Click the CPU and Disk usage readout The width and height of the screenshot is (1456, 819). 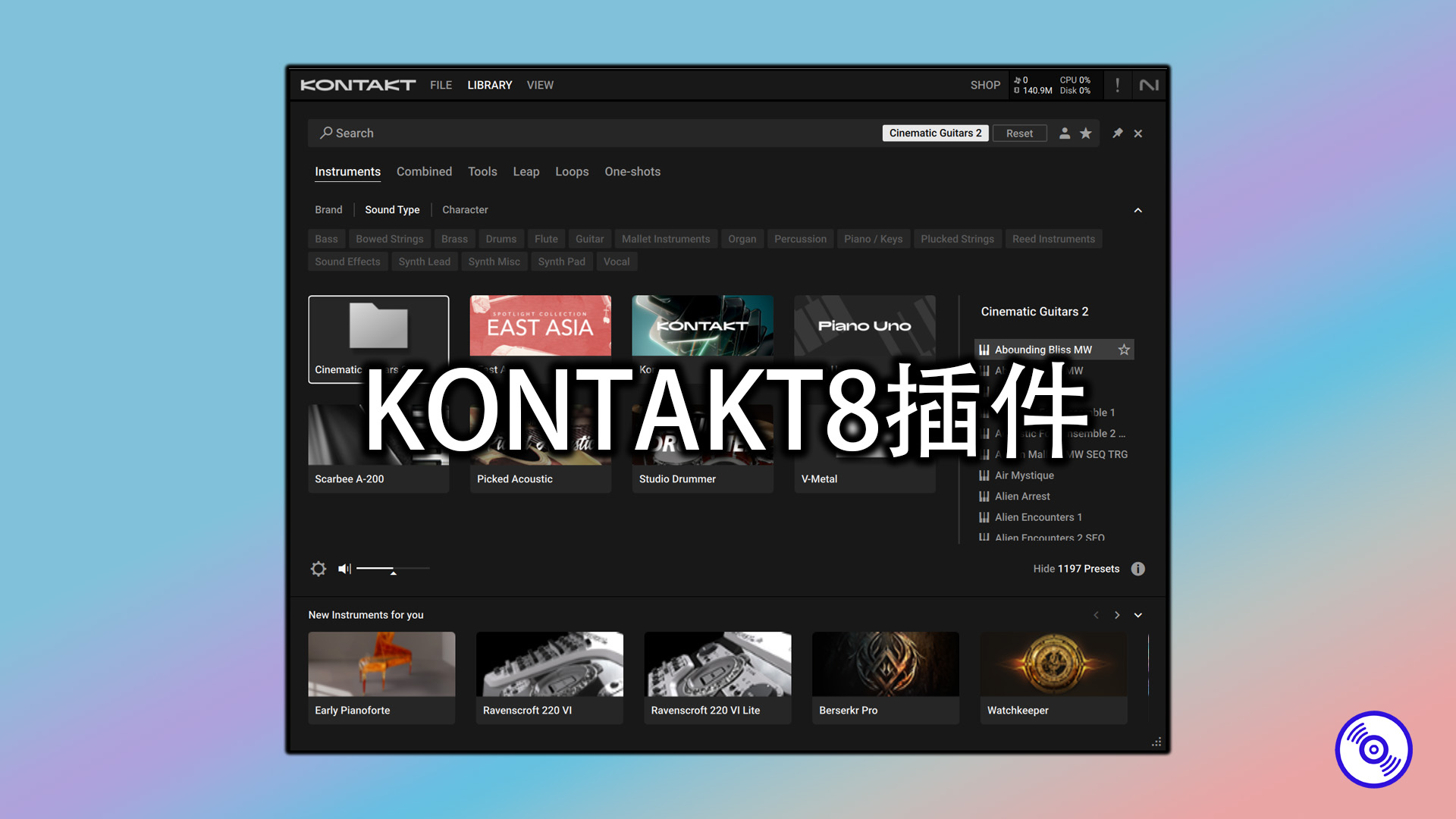coord(1075,85)
